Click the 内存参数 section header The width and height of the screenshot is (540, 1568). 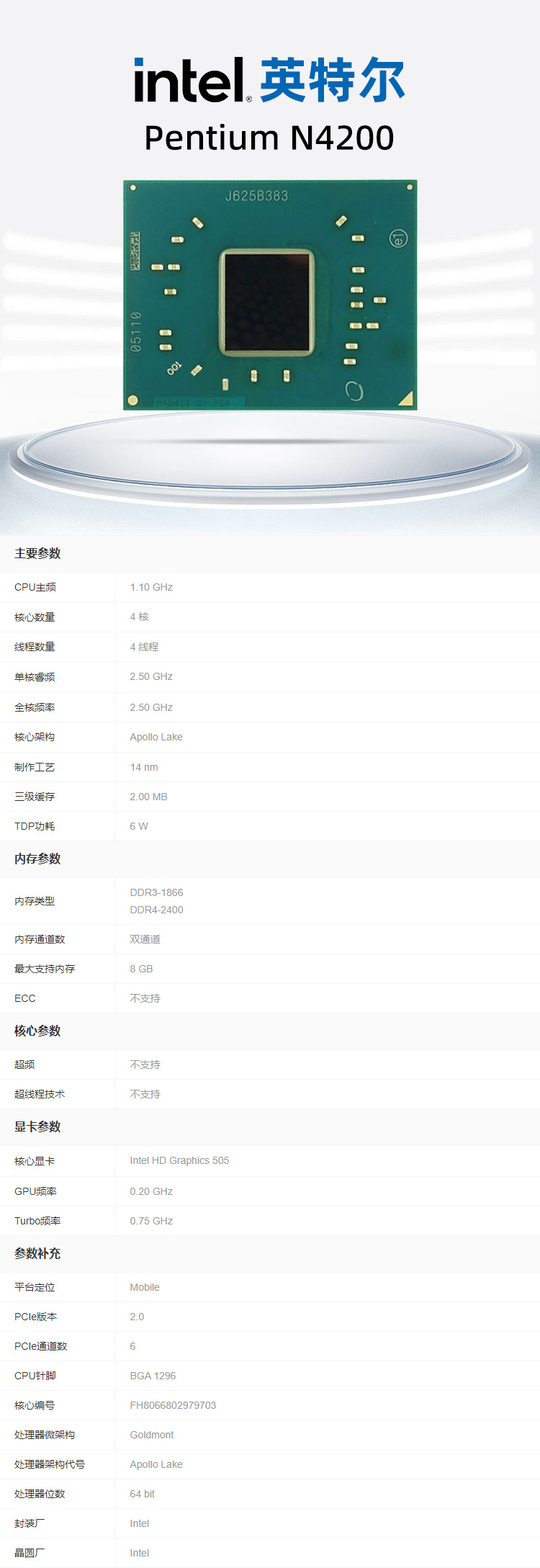point(37,859)
